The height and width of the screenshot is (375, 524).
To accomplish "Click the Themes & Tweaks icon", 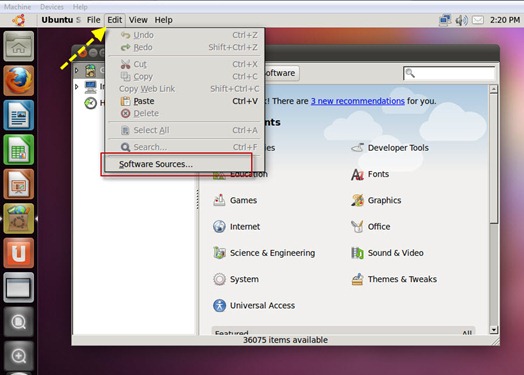I will 357,279.
